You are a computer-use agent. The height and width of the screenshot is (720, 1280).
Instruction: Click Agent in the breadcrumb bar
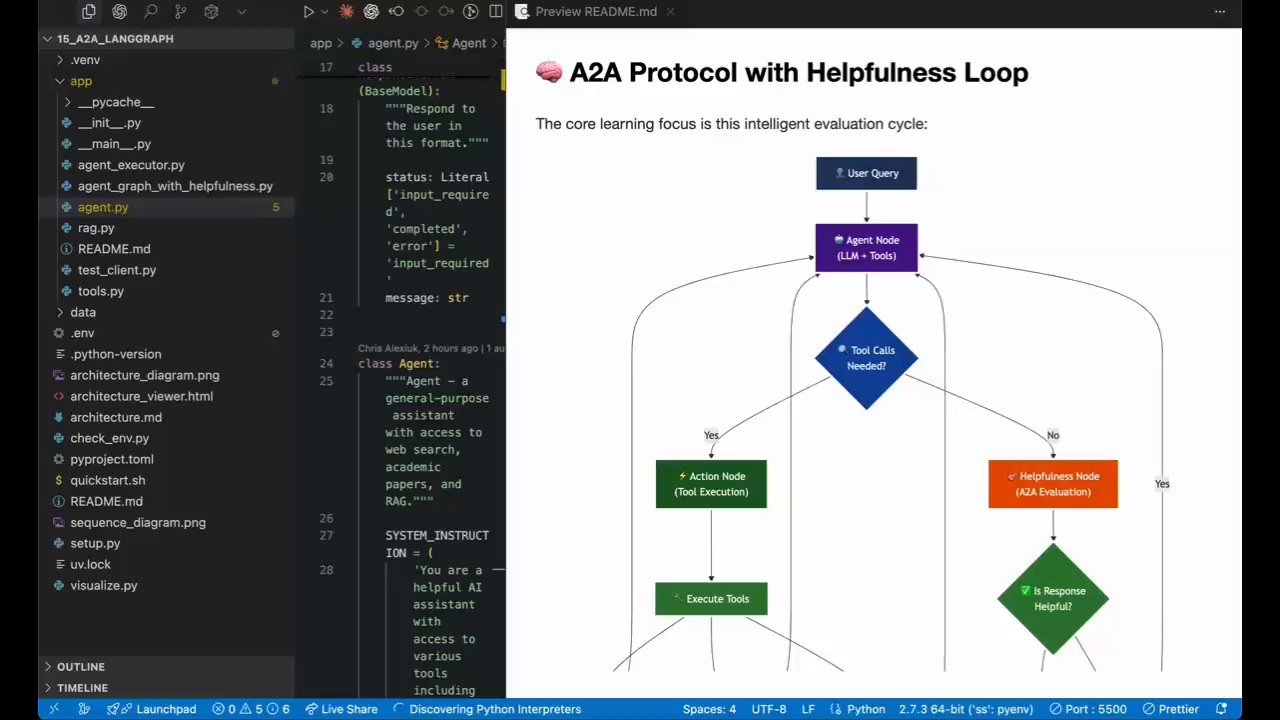tap(469, 43)
